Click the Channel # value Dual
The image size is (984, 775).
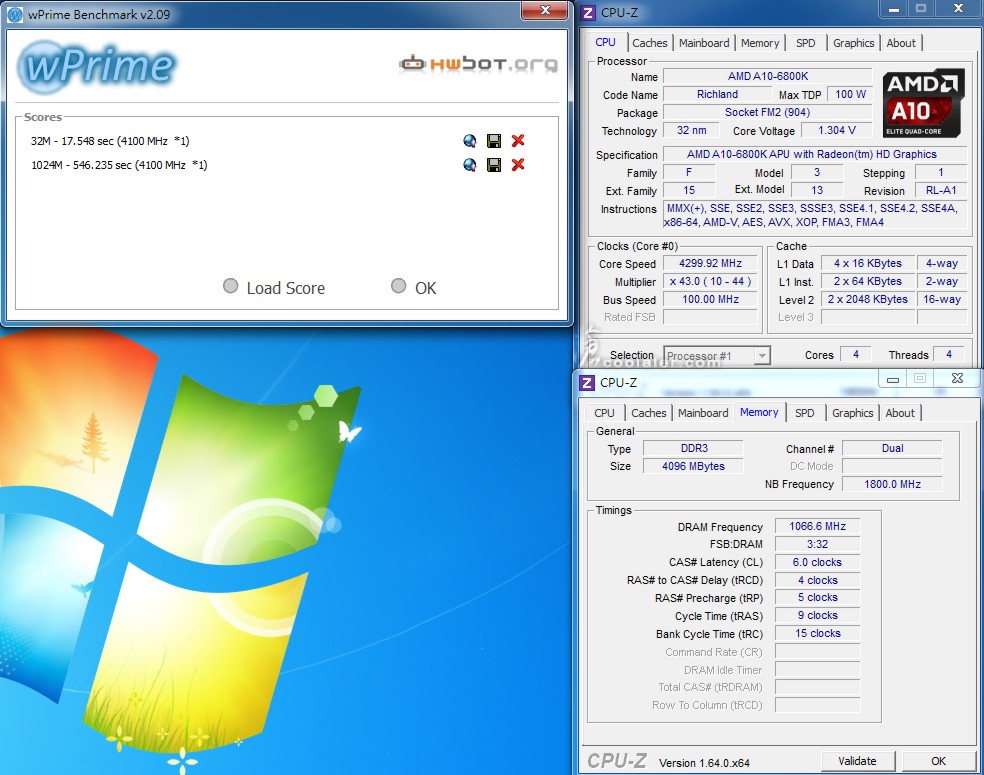click(892, 448)
